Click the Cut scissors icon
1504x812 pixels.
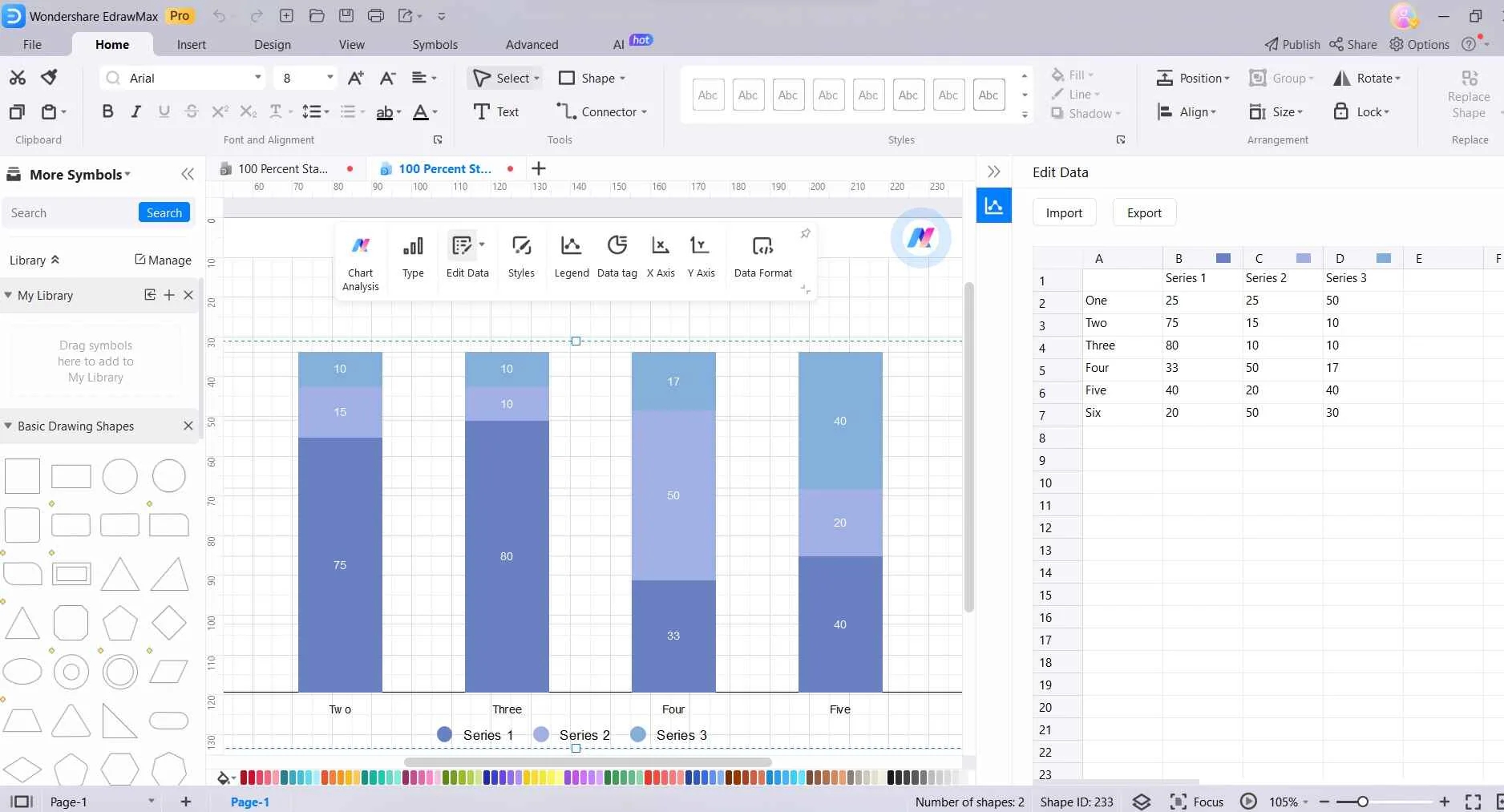pos(18,78)
